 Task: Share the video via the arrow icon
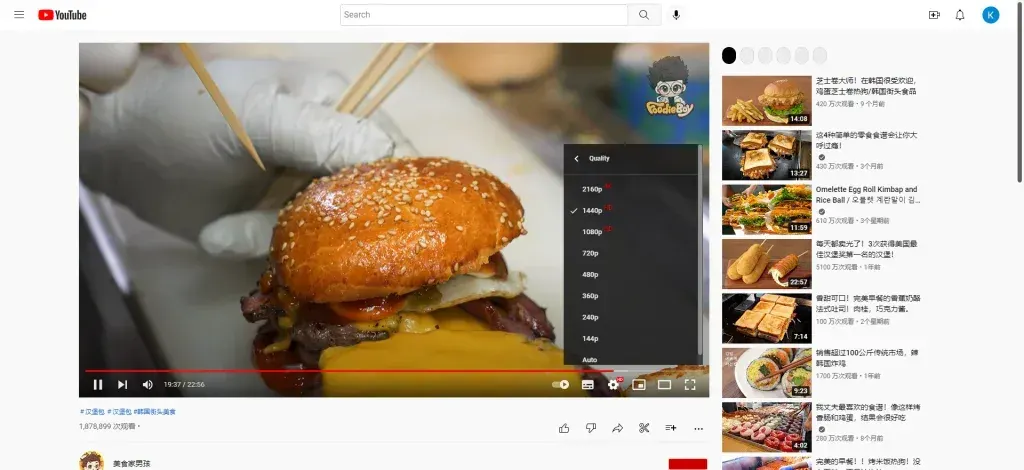pos(618,428)
